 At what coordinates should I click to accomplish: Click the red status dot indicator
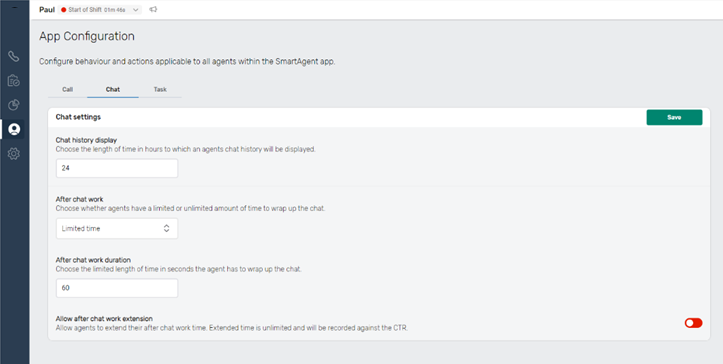64,10
